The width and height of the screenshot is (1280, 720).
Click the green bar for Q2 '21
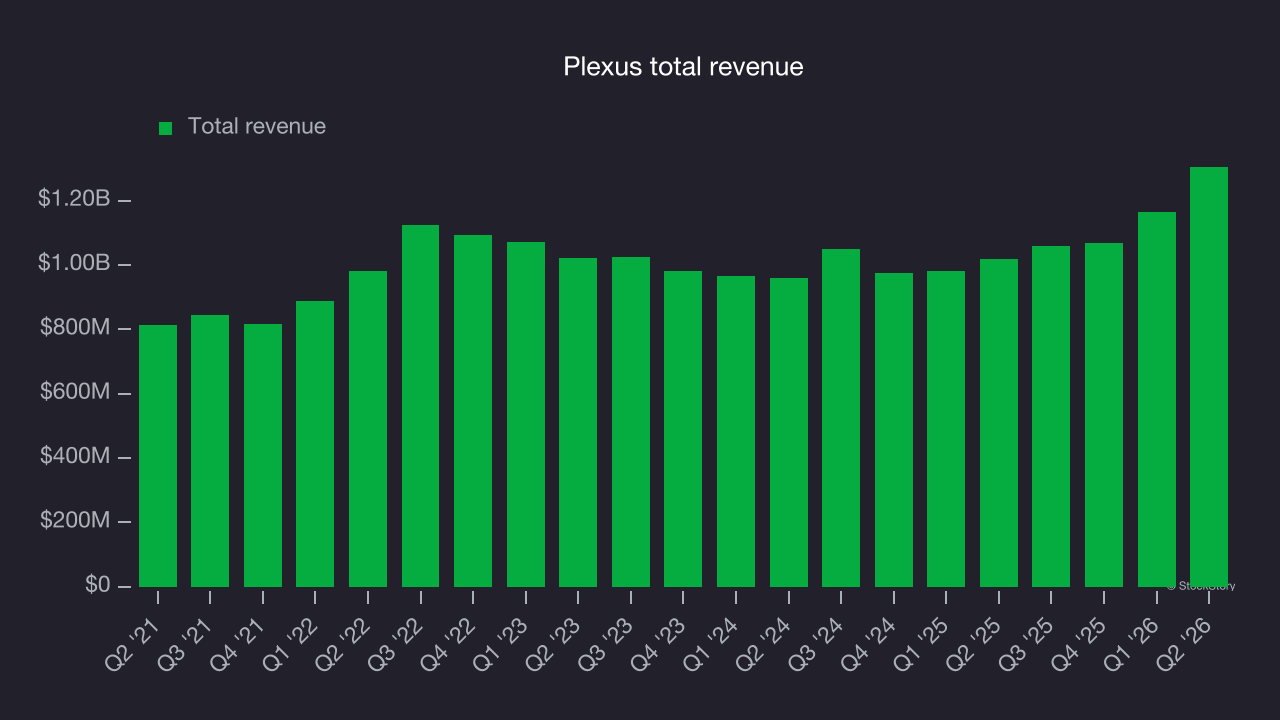[x=158, y=456]
